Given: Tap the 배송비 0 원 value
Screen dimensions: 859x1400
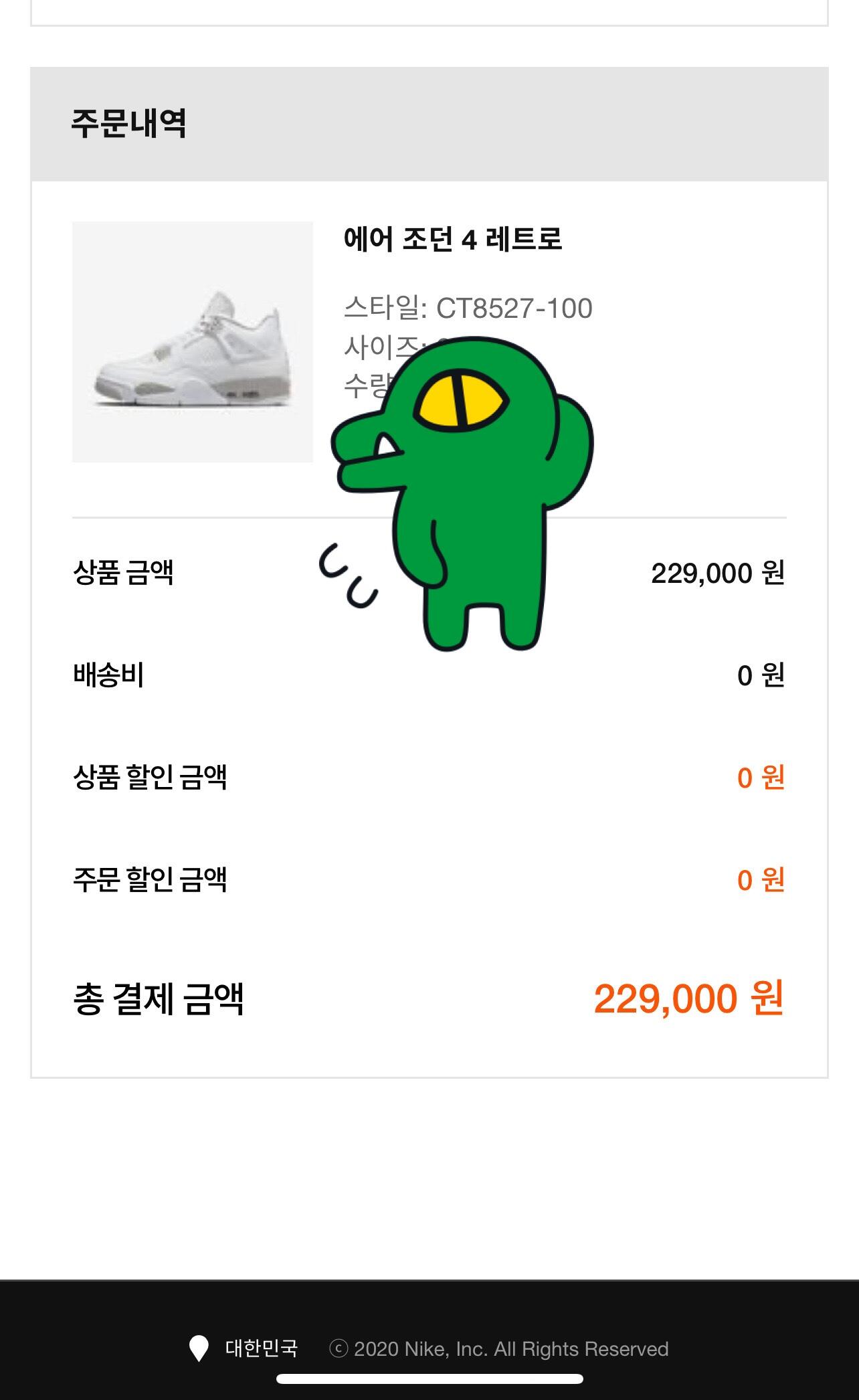Looking at the screenshot, I should (760, 676).
